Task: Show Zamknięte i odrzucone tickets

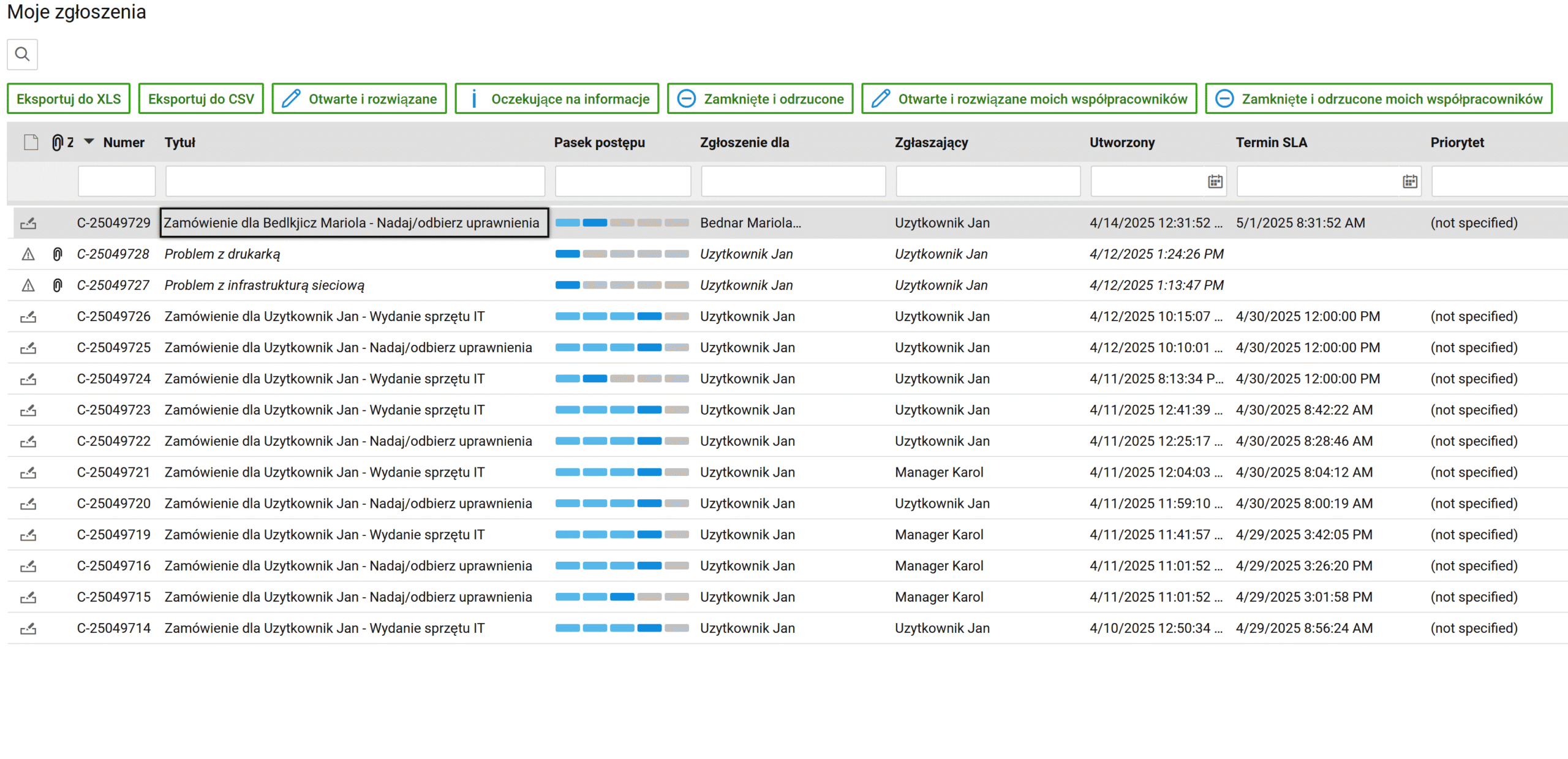Action: 759,99
